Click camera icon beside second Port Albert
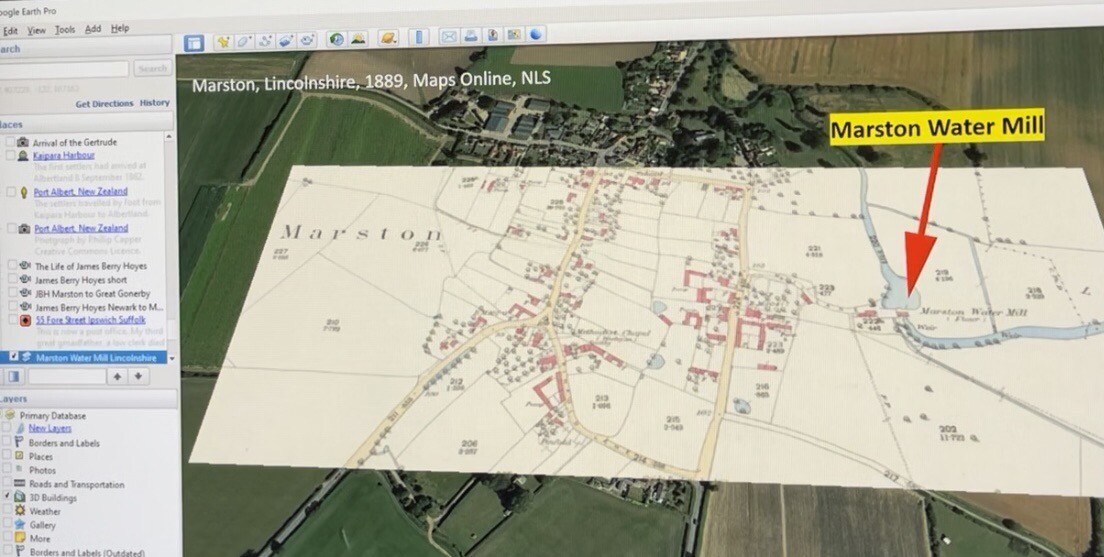The width and height of the screenshot is (1104, 557). tap(24, 229)
